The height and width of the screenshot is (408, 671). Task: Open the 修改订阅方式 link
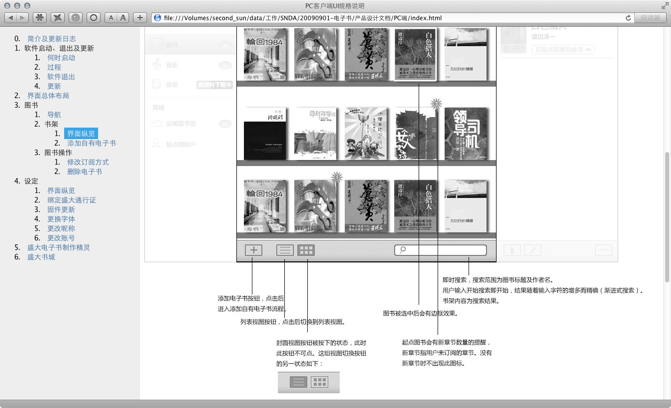click(x=88, y=162)
